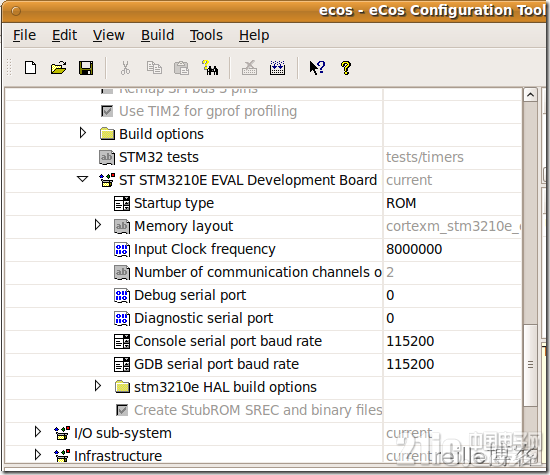The height and width of the screenshot is (475, 550).
Task: Open a configuration file with folder icon
Action: 58,67
